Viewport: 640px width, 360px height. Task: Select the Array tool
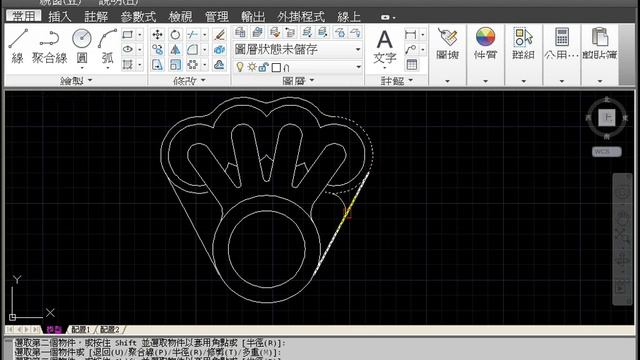192,64
